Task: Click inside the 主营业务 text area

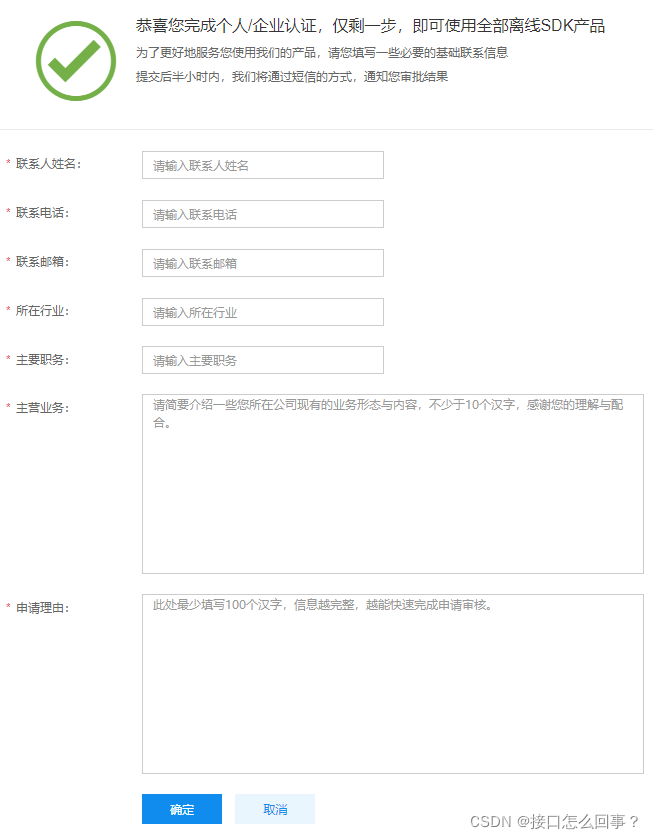Action: (x=393, y=484)
